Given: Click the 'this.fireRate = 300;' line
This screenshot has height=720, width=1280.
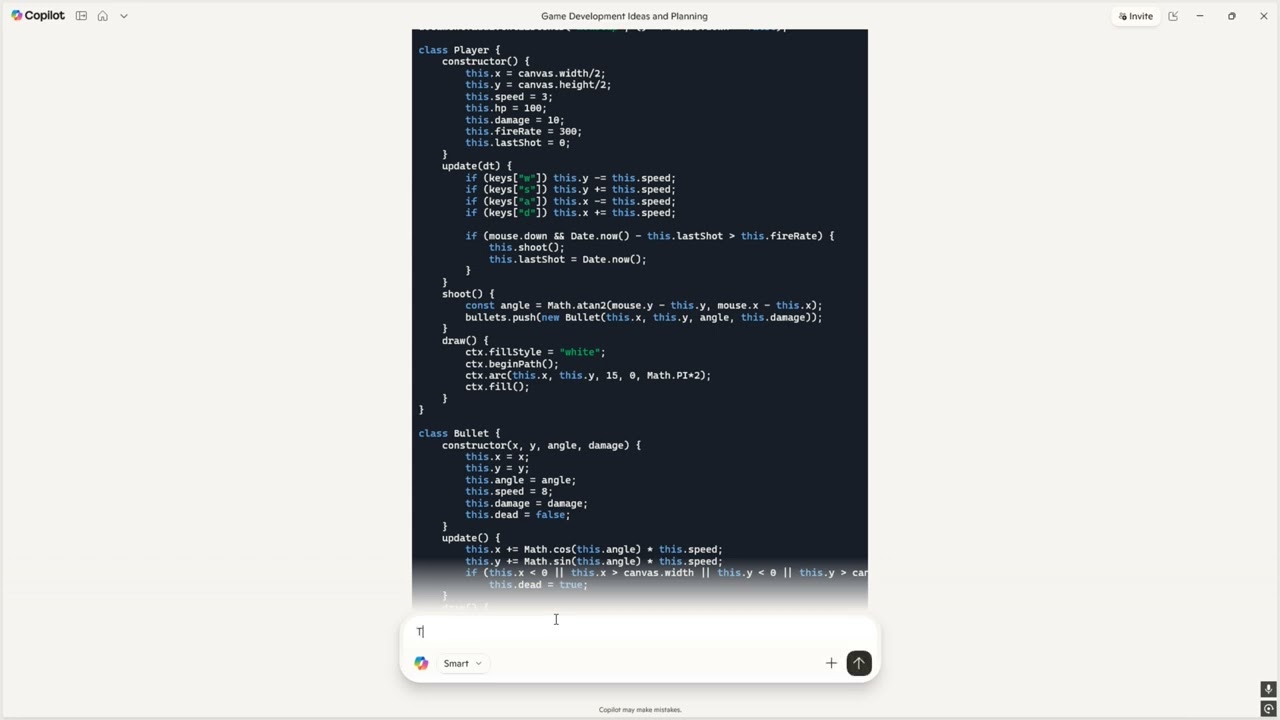Looking at the screenshot, I should (523, 131).
